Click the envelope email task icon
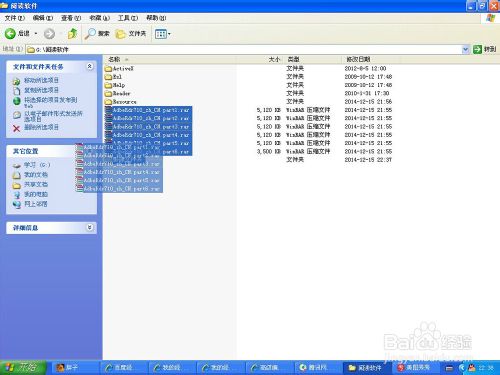 [17, 115]
